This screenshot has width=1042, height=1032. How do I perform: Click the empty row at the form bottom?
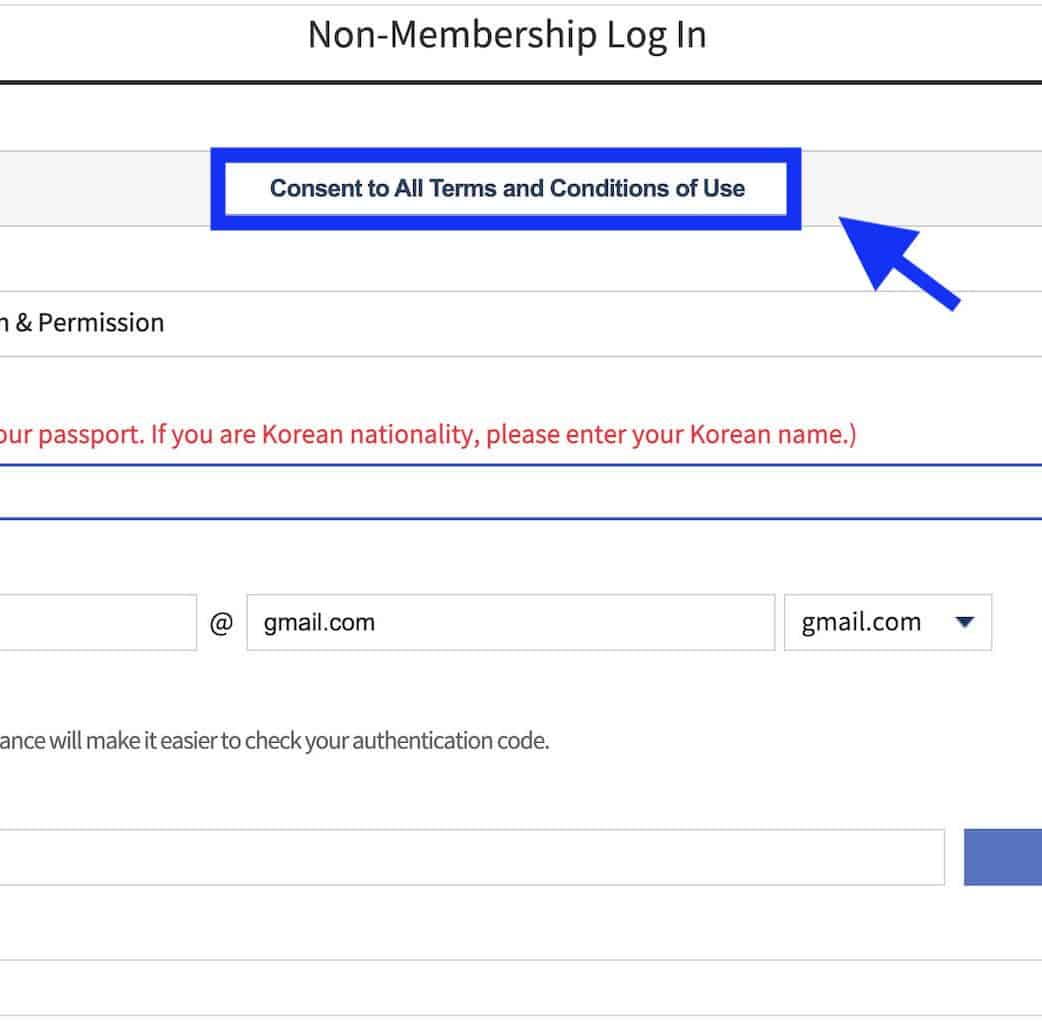520,988
